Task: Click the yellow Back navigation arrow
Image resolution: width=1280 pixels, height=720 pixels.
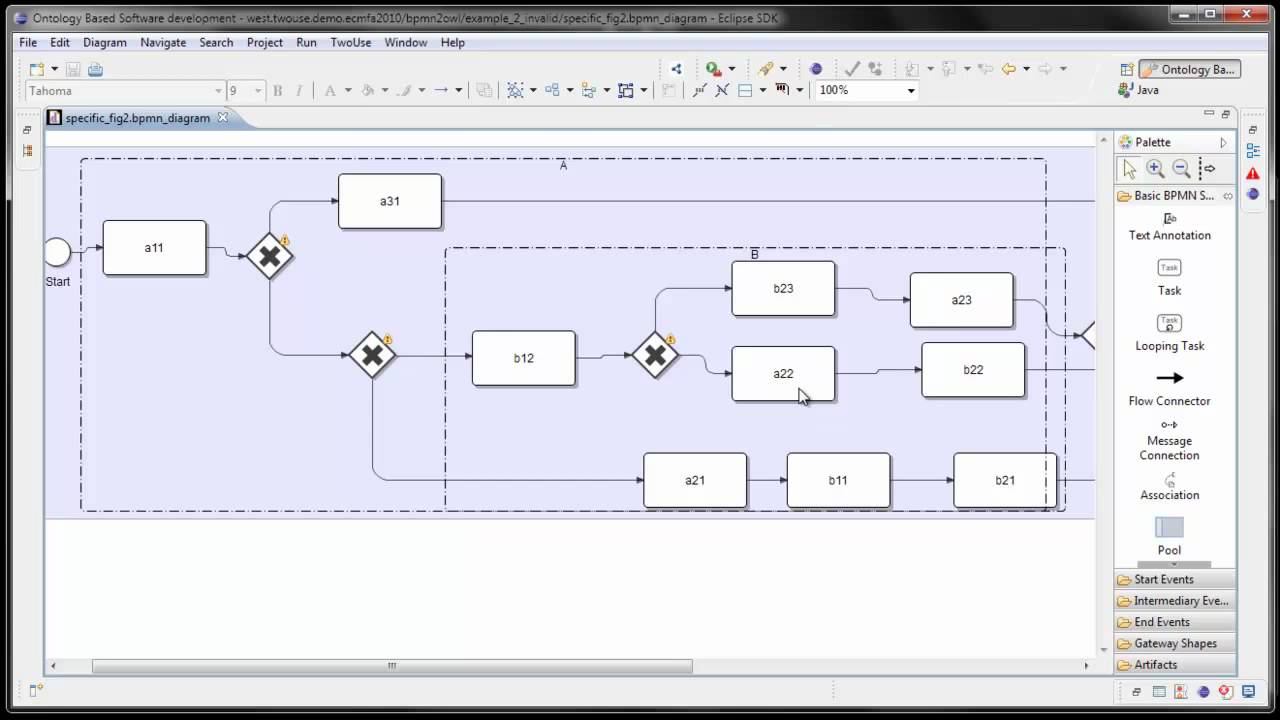Action: pyautogui.click(x=1008, y=69)
